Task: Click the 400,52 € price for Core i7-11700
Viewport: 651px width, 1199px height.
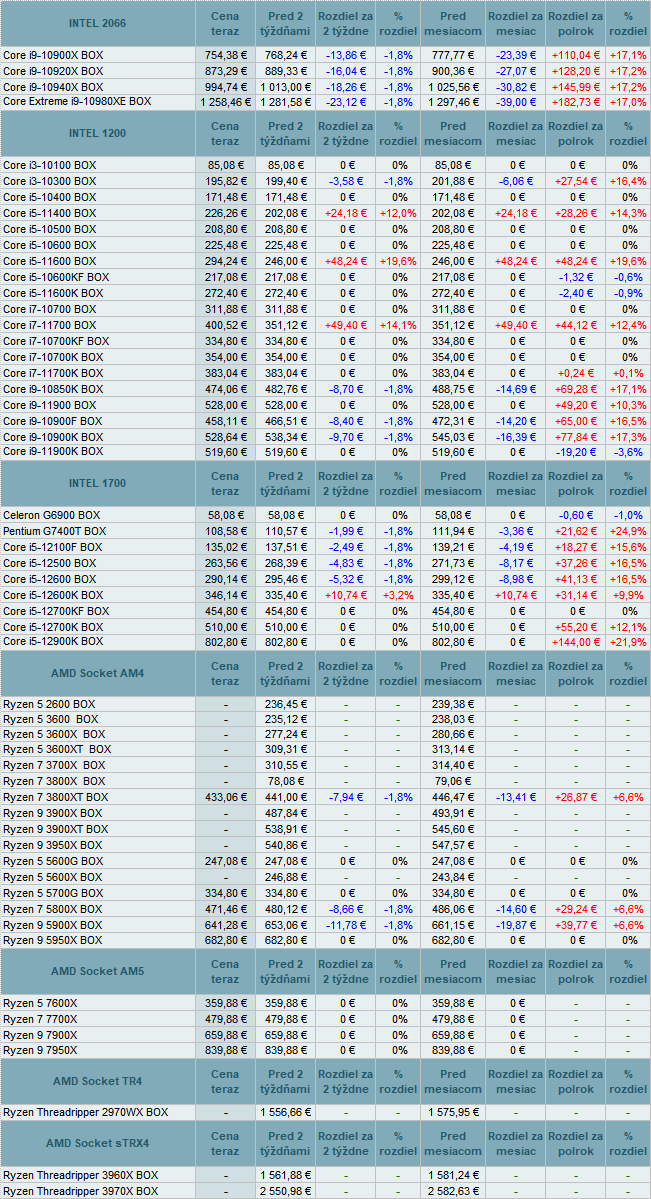Action: tap(225, 325)
